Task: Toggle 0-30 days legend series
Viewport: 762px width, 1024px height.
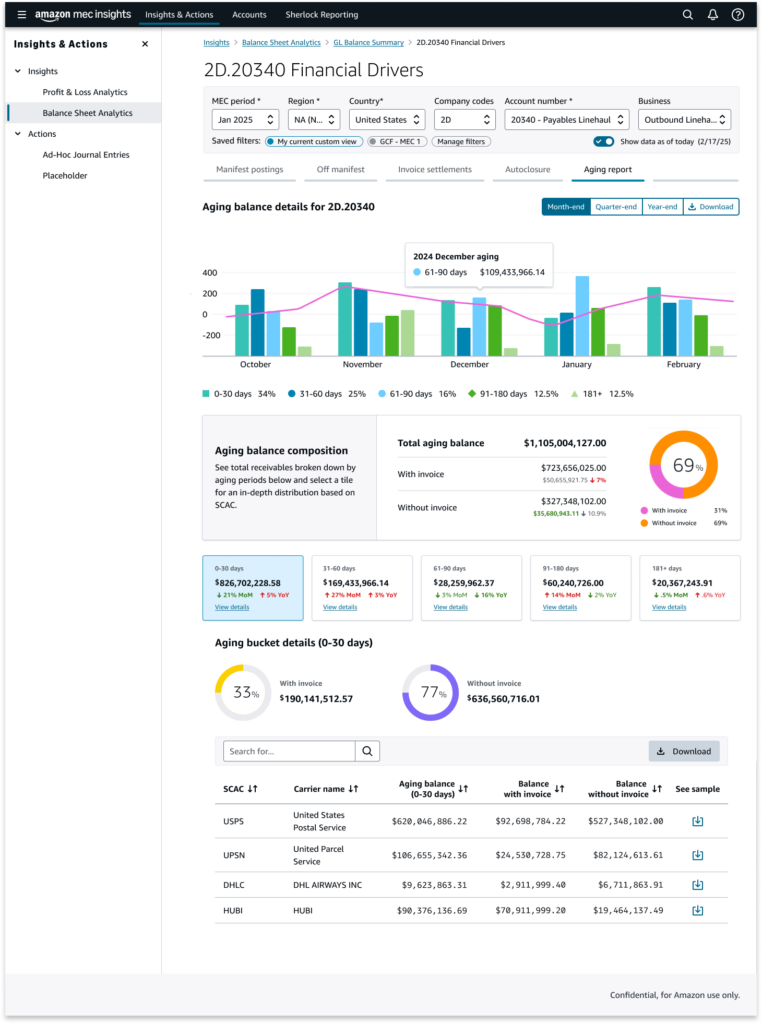Action: (239, 394)
